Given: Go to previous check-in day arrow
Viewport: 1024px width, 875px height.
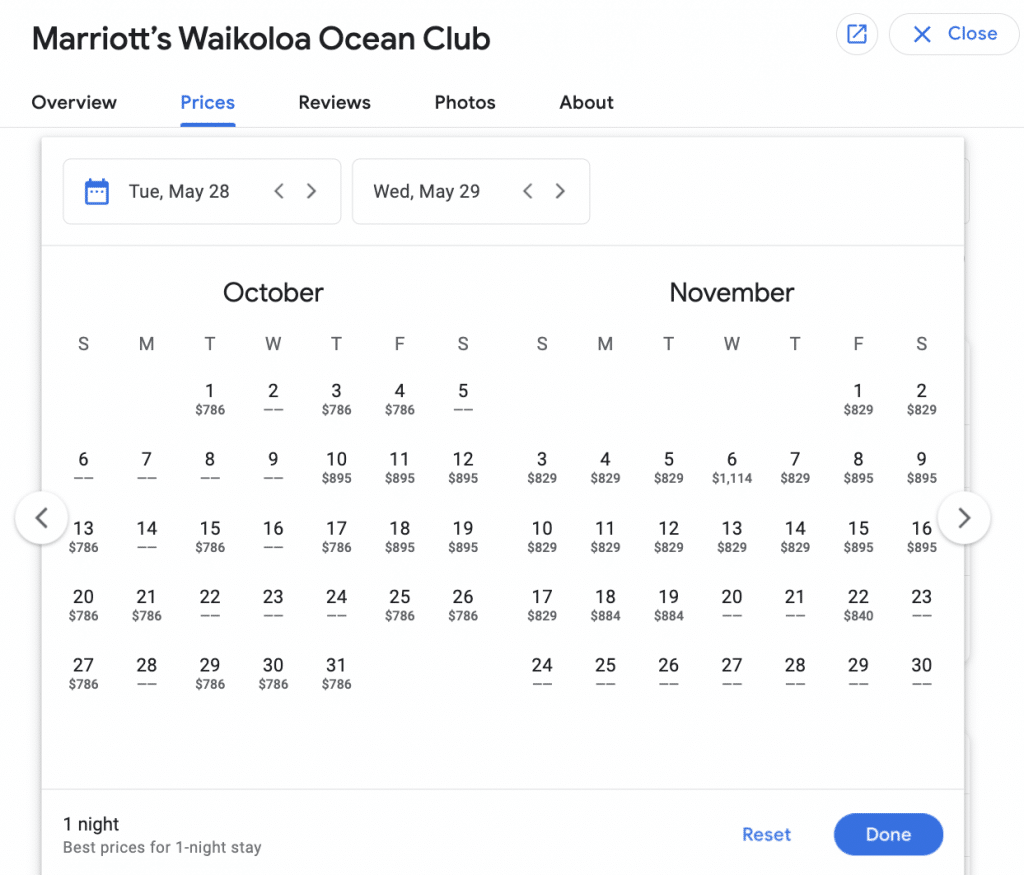Looking at the screenshot, I should click(x=279, y=192).
